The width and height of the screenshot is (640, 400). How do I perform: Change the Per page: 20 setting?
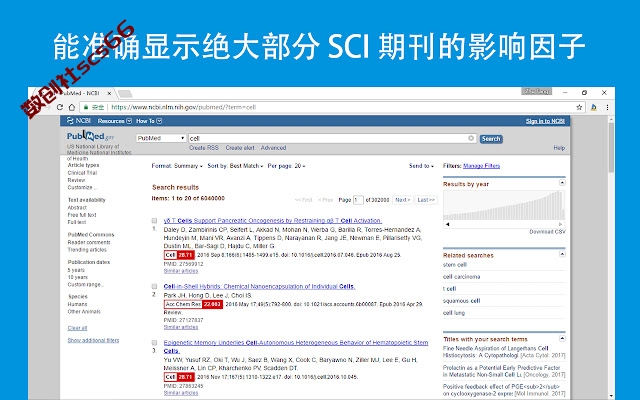coord(286,166)
